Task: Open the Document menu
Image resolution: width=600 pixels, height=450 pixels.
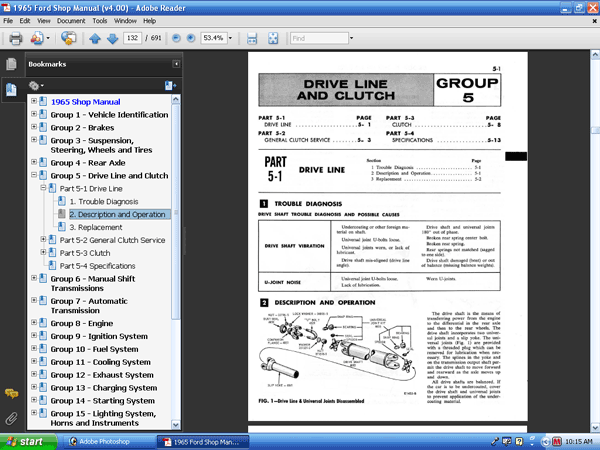Action: 71,21
